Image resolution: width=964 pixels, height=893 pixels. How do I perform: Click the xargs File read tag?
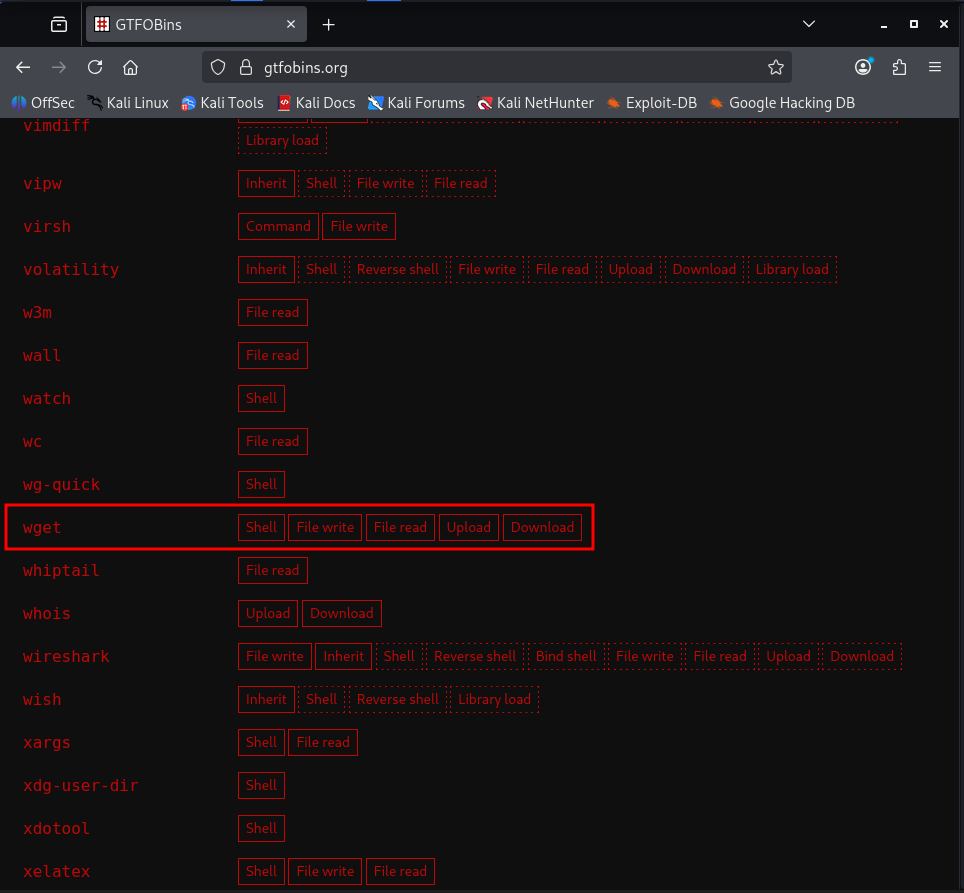pos(323,742)
